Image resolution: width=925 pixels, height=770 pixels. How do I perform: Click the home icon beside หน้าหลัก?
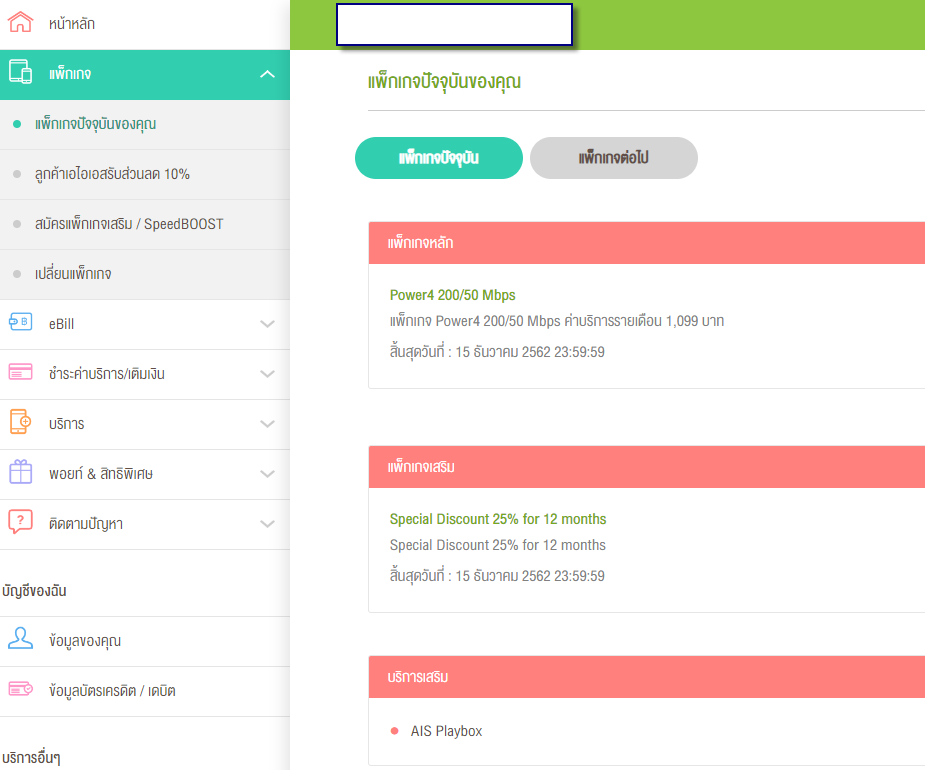coord(20,22)
